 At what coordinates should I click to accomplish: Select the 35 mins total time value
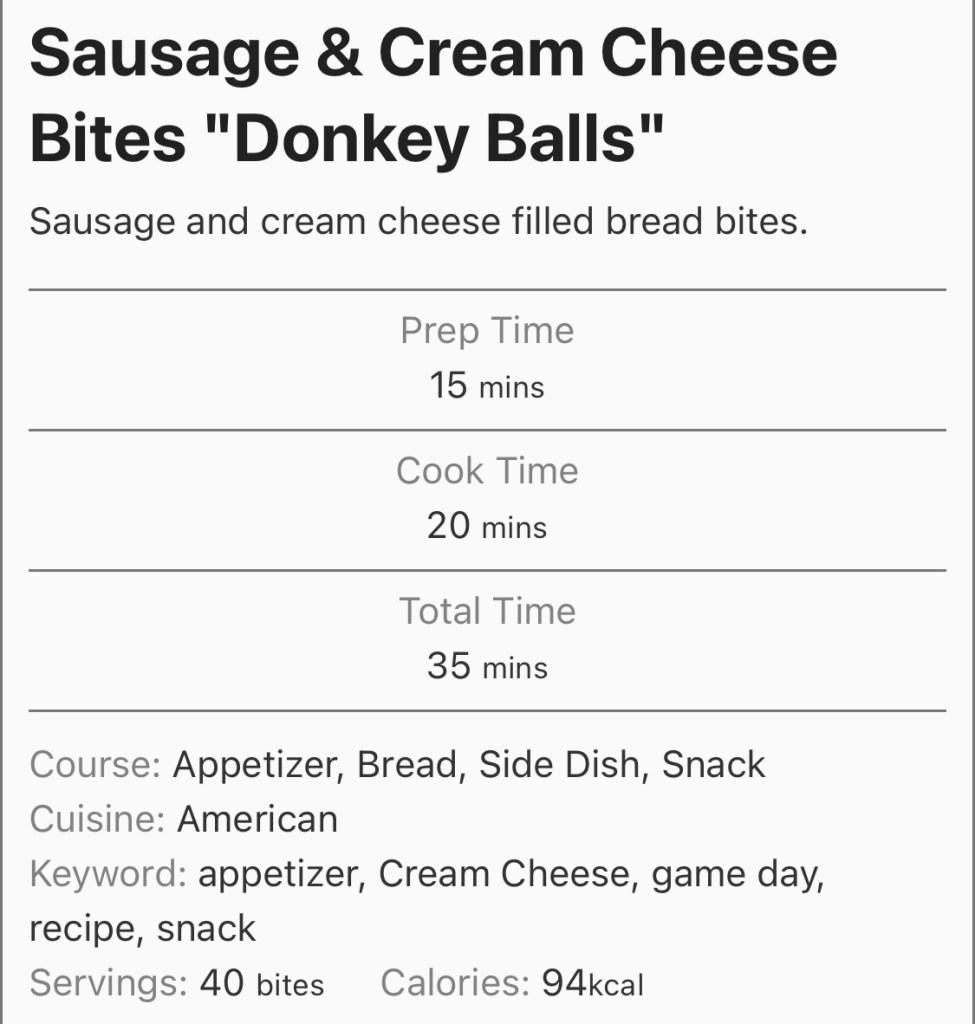(x=487, y=665)
